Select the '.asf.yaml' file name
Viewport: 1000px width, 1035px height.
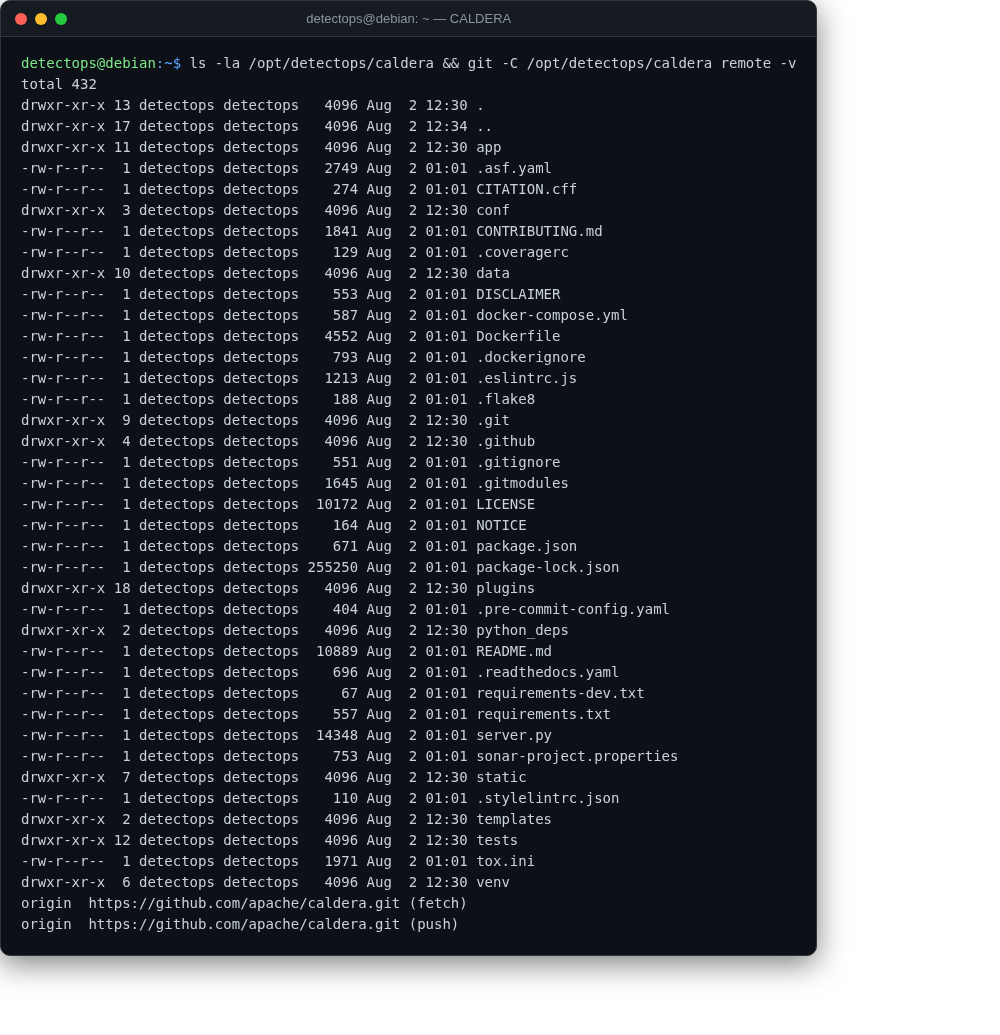click(514, 168)
